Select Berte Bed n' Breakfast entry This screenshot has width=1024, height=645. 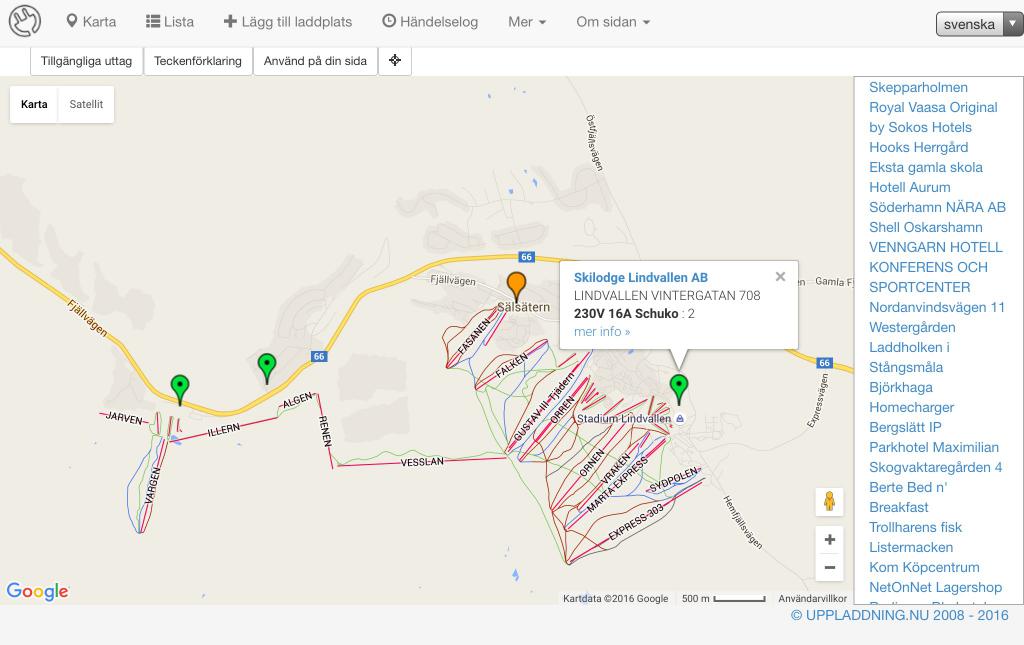908,497
